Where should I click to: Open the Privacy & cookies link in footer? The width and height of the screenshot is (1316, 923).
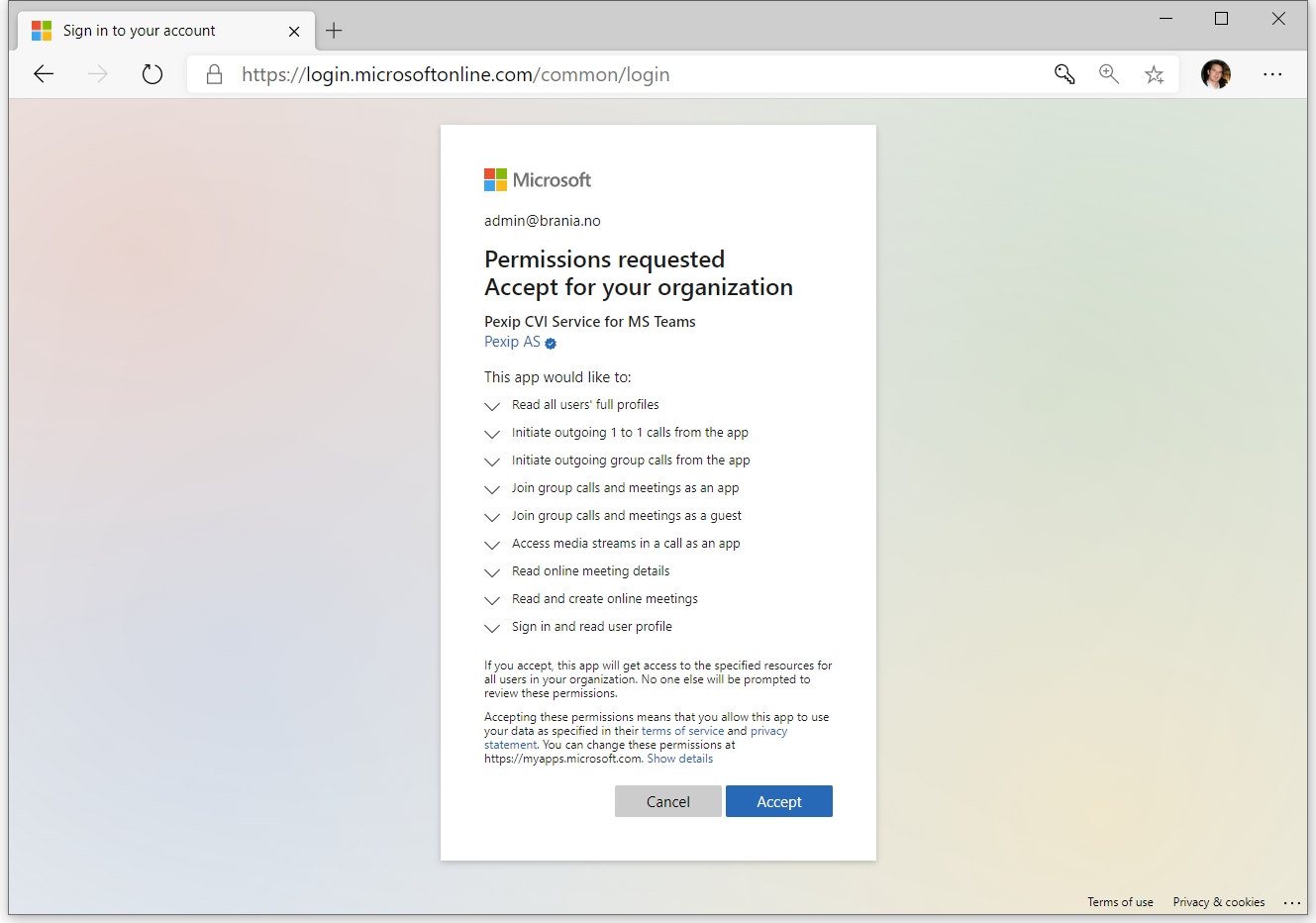pos(1219,902)
